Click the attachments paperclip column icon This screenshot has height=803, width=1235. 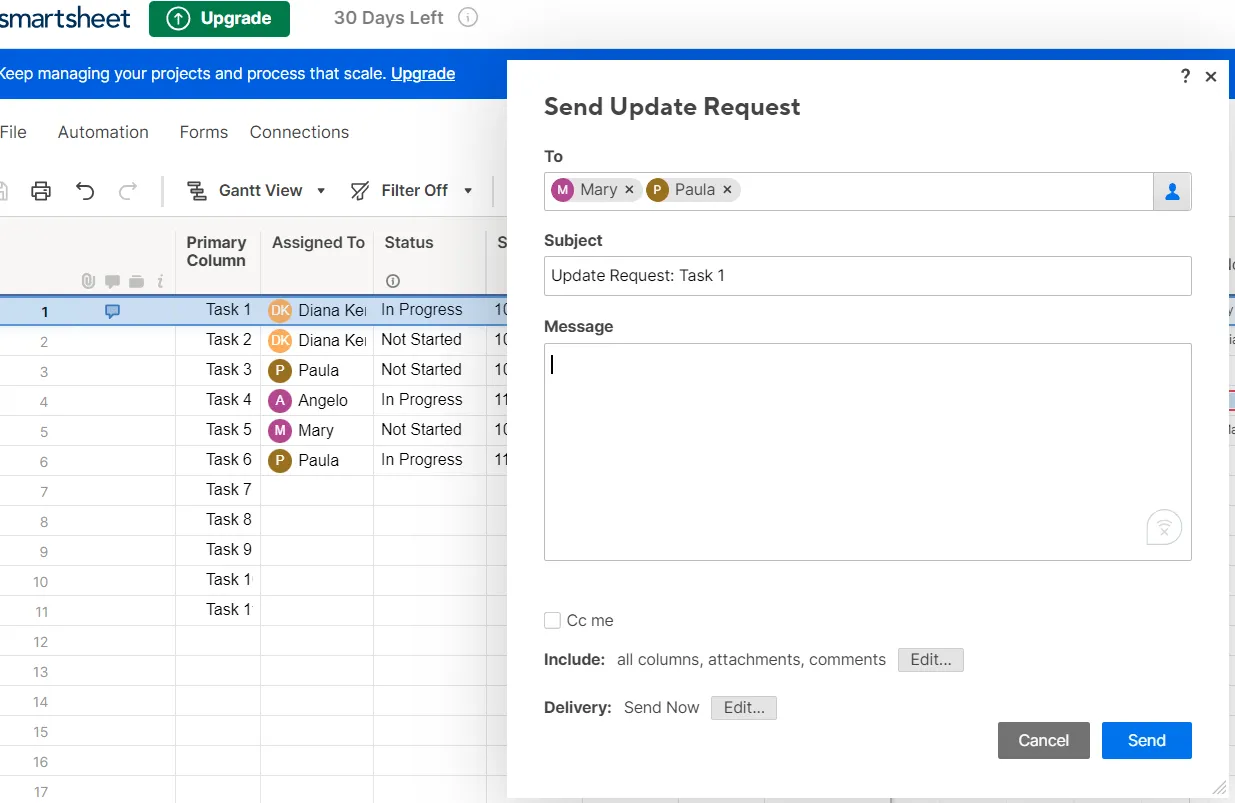click(x=88, y=282)
